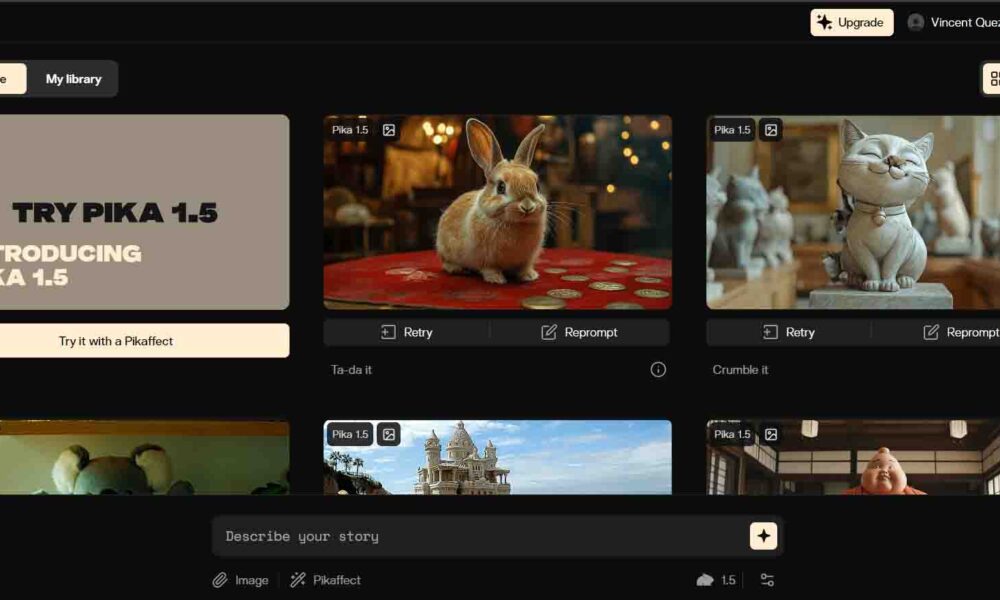Open the rabbit video thumbnail
This screenshot has height=600, width=1000.
(497, 212)
